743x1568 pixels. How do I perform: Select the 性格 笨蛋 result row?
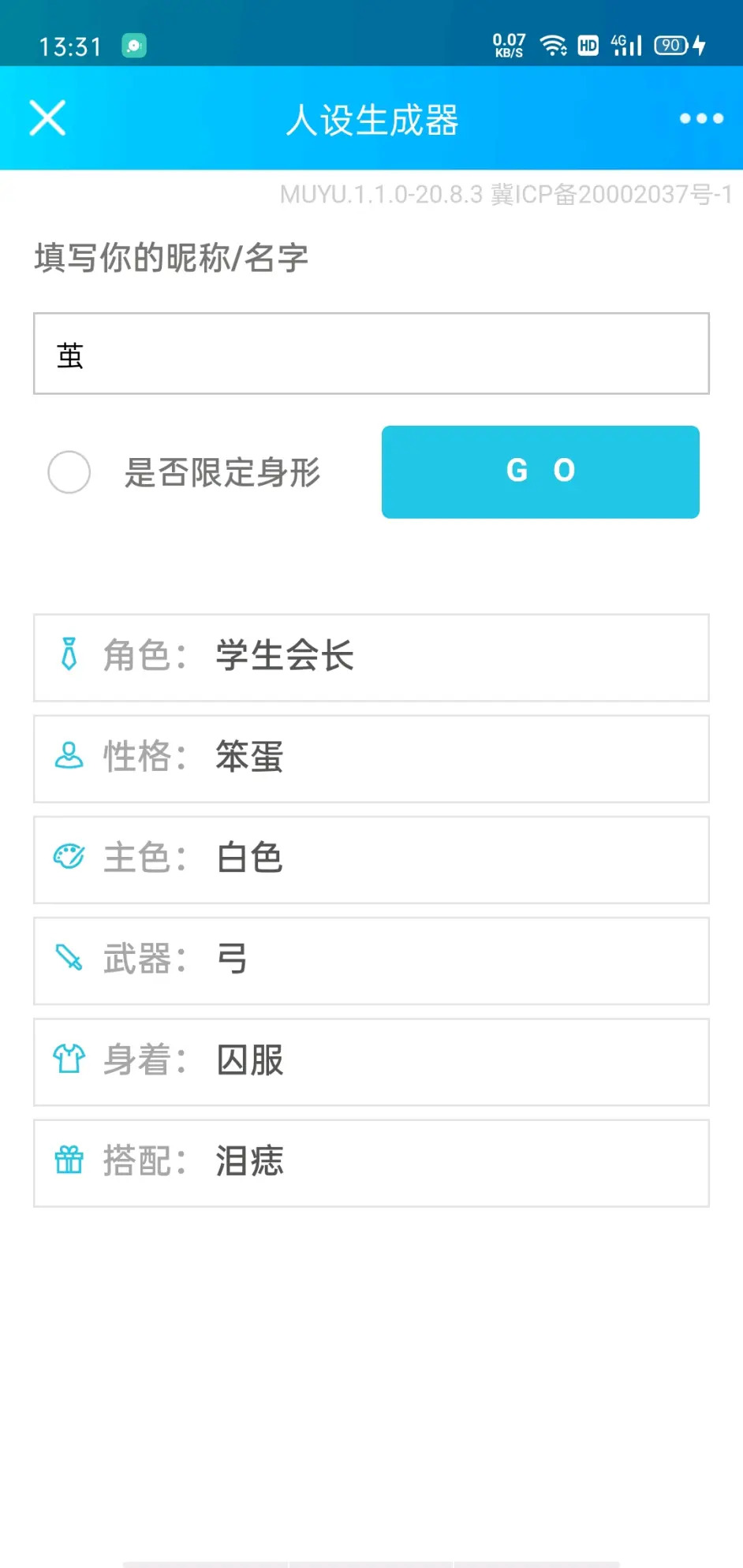371,758
